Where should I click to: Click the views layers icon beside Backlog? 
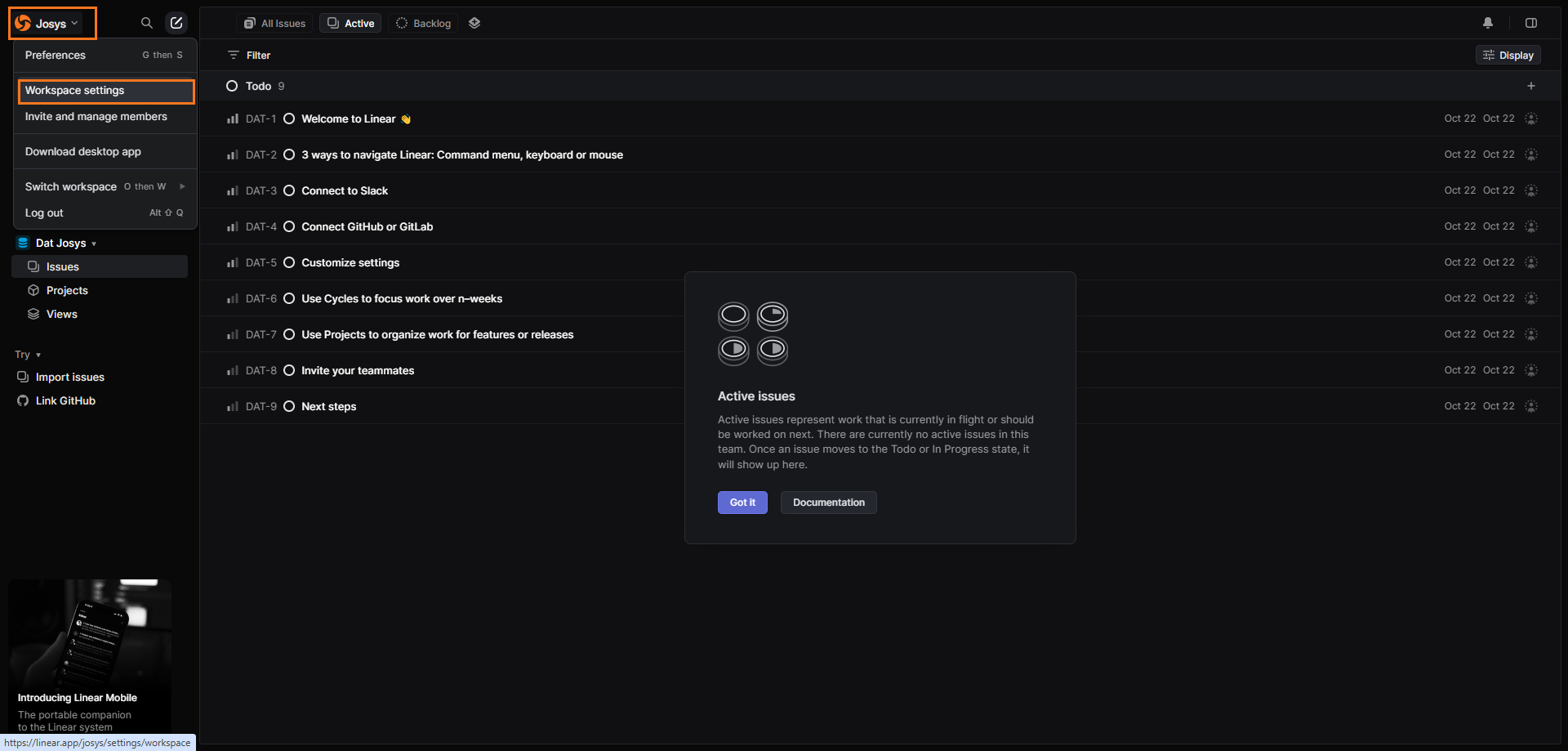coord(474,23)
